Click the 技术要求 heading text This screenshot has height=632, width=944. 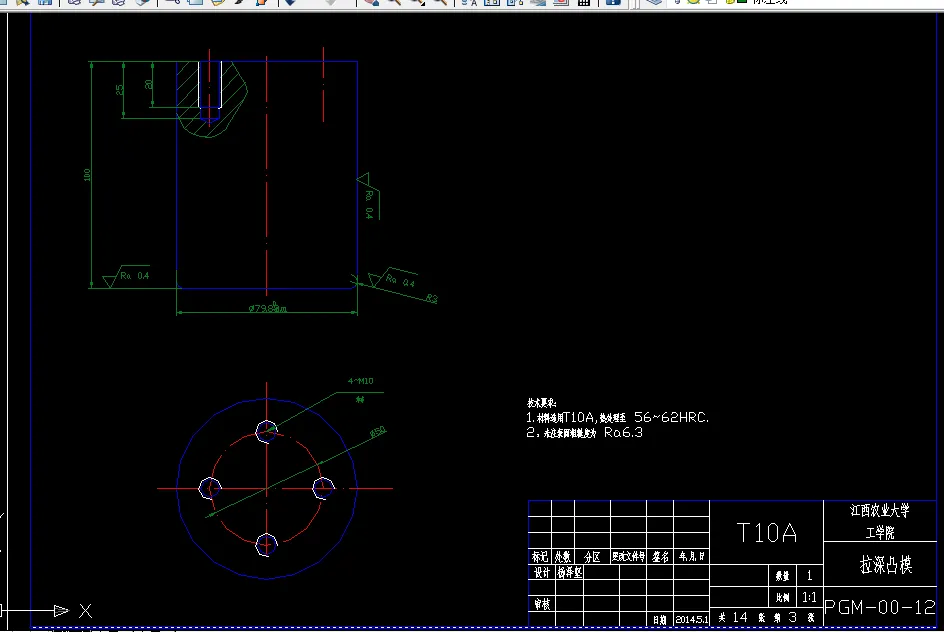541,403
